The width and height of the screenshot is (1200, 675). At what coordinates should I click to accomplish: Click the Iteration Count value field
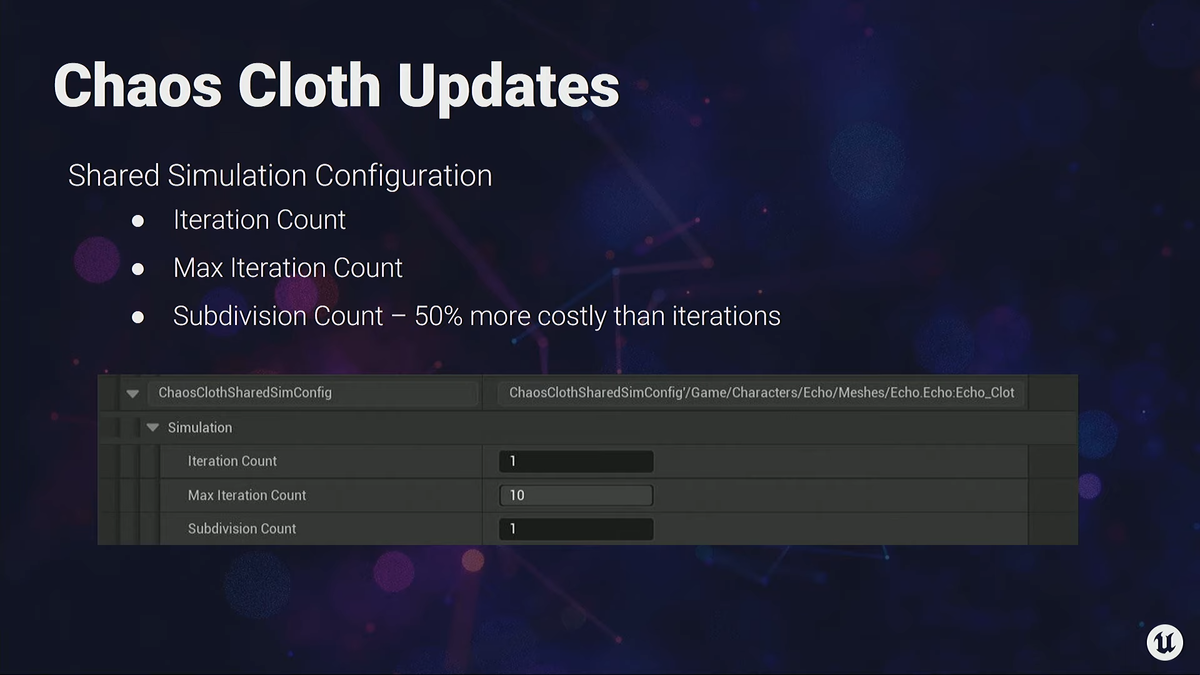[x=576, y=461]
